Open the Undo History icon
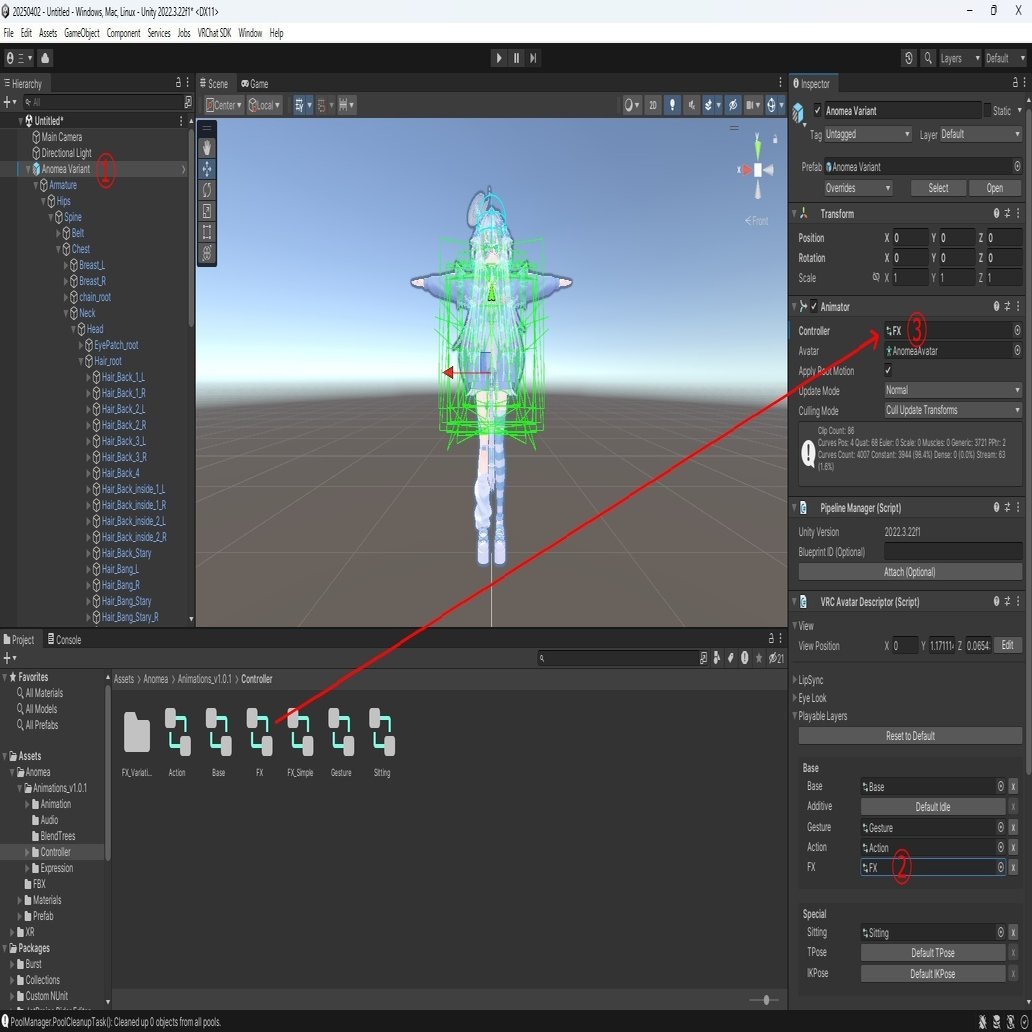The width and height of the screenshot is (1032, 1032). pos(908,58)
